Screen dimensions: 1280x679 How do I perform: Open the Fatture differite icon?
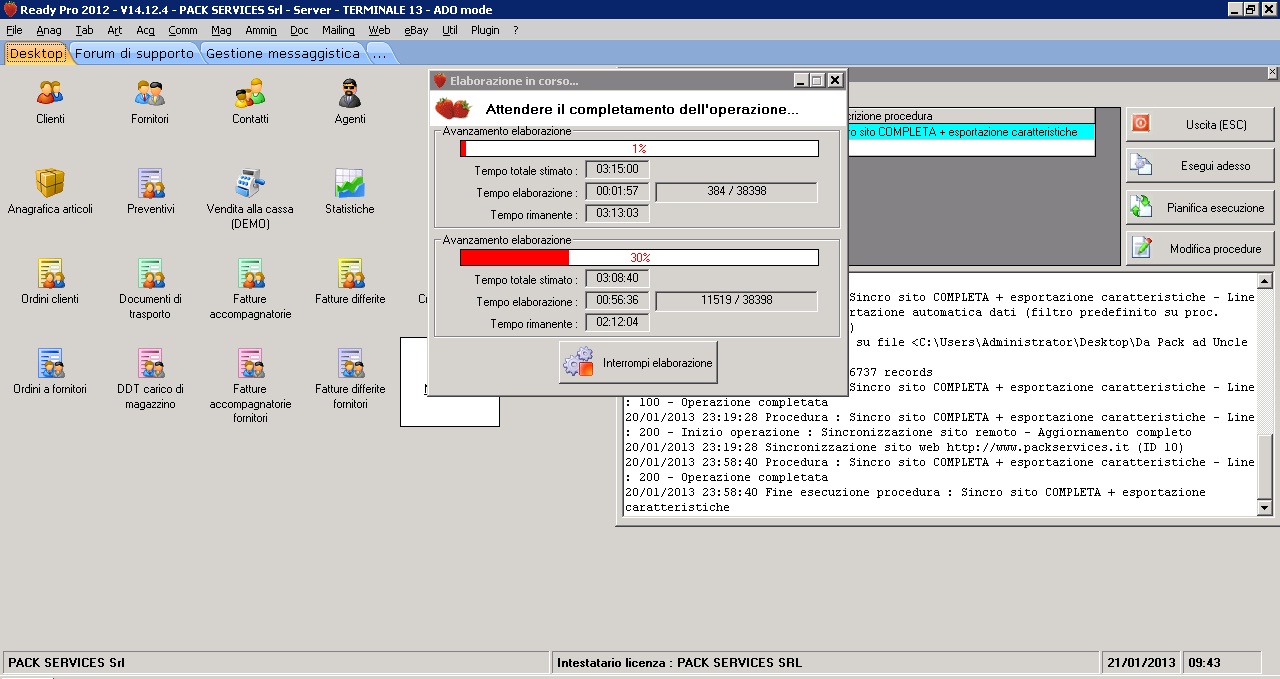coord(350,281)
